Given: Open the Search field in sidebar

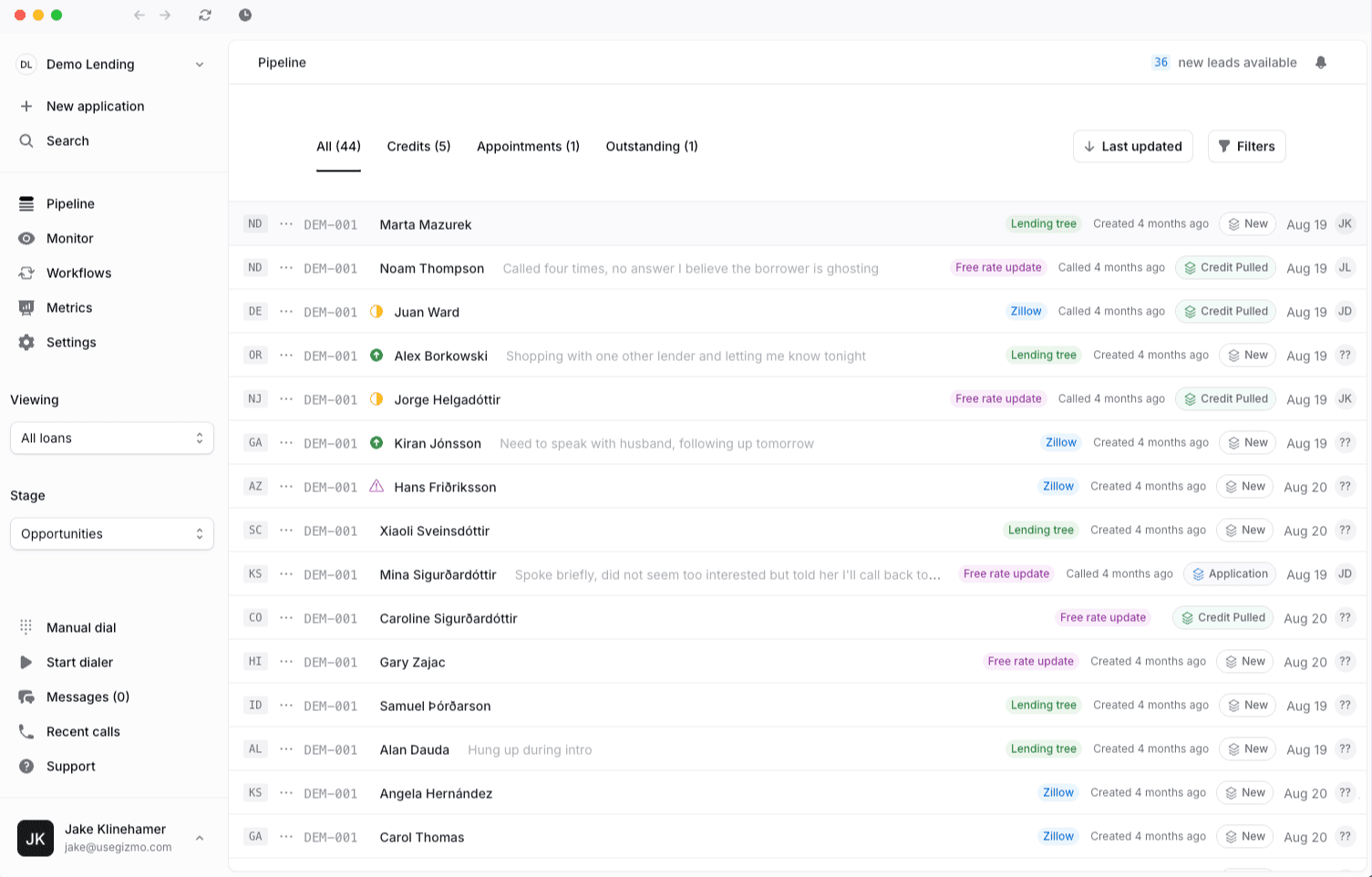Looking at the screenshot, I should click(x=67, y=141).
